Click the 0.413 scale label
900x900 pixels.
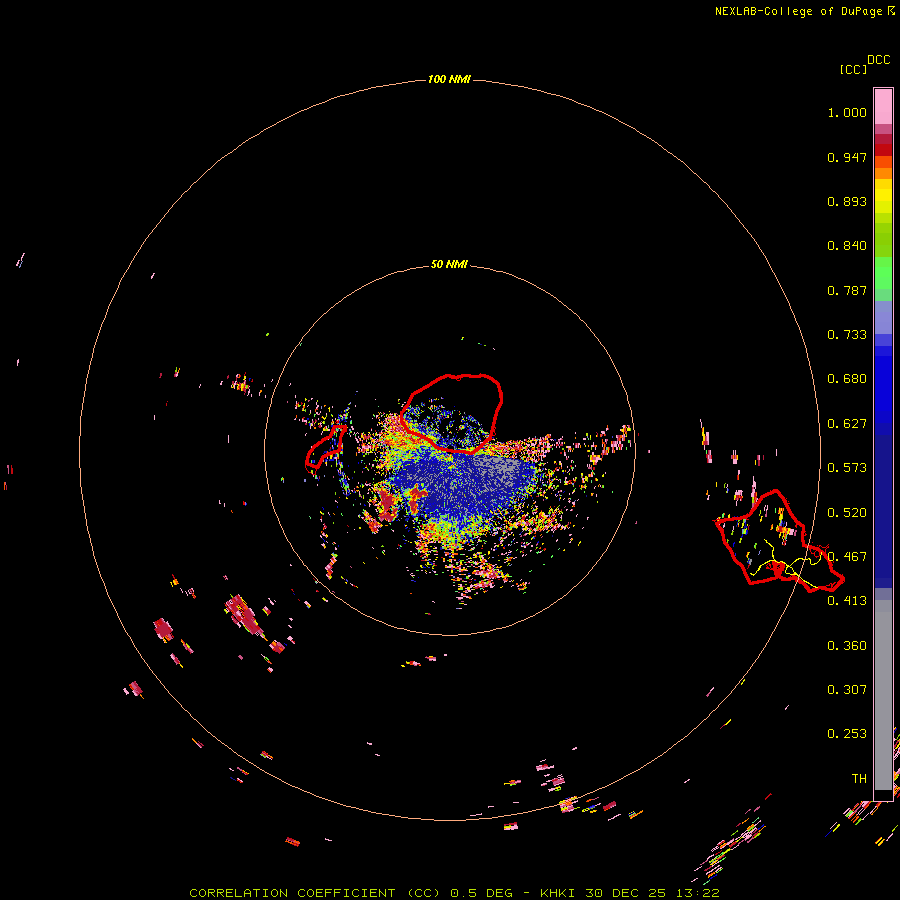click(x=847, y=601)
